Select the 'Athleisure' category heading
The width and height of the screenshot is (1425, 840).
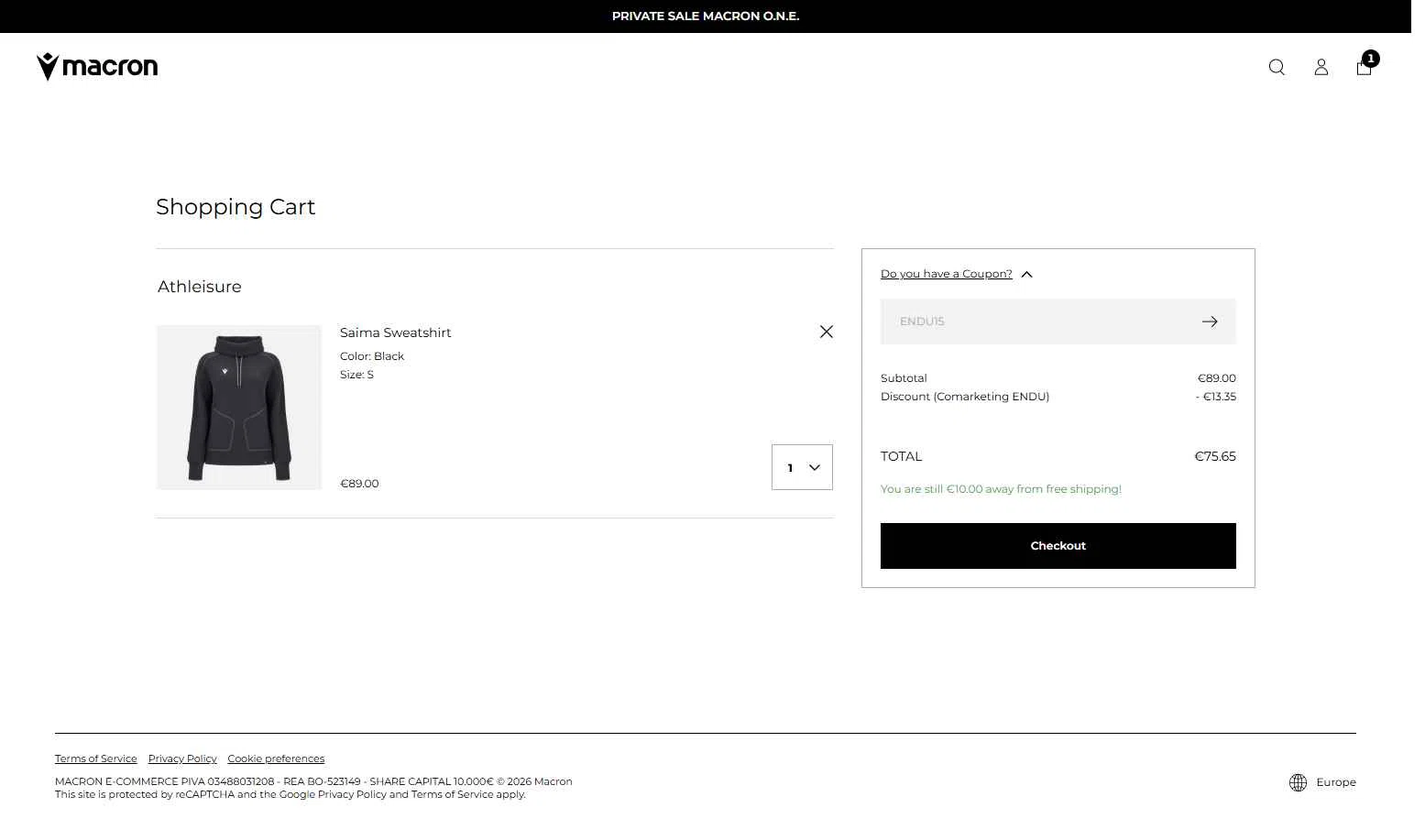tap(199, 287)
